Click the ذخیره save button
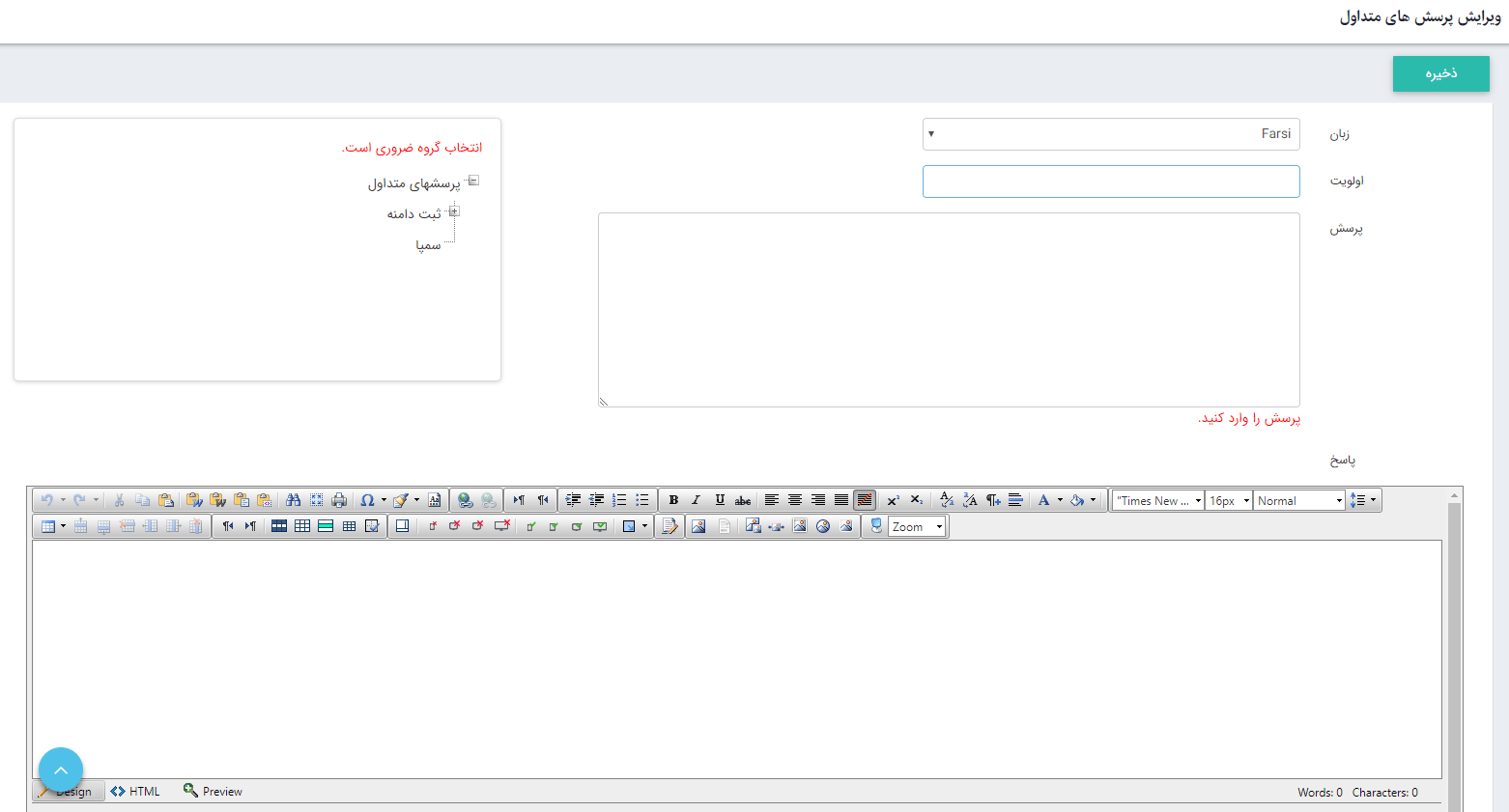1509x812 pixels. point(1440,73)
